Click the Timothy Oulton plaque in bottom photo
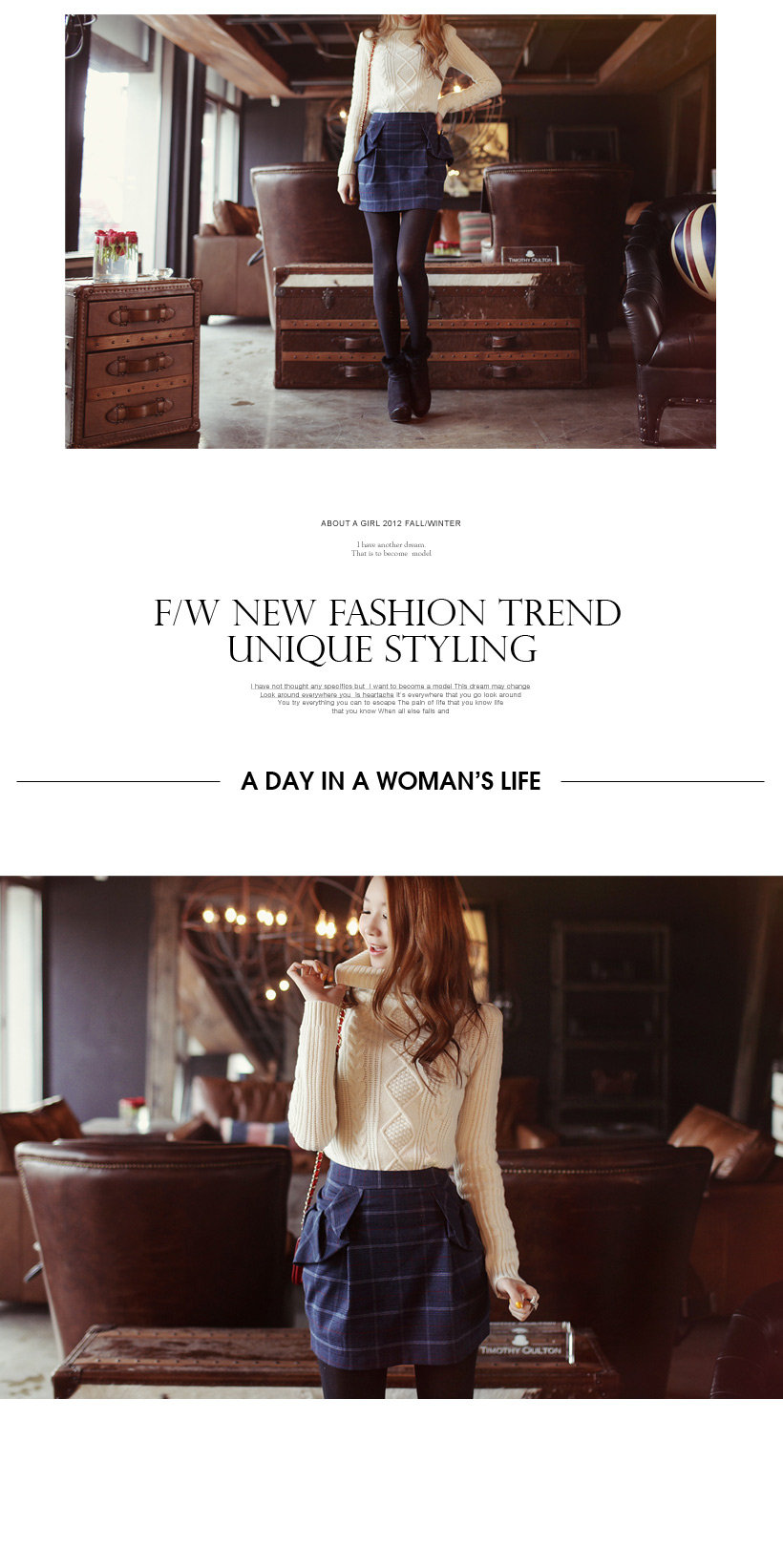The image size is (783, 1568). tap(525, 1343)
